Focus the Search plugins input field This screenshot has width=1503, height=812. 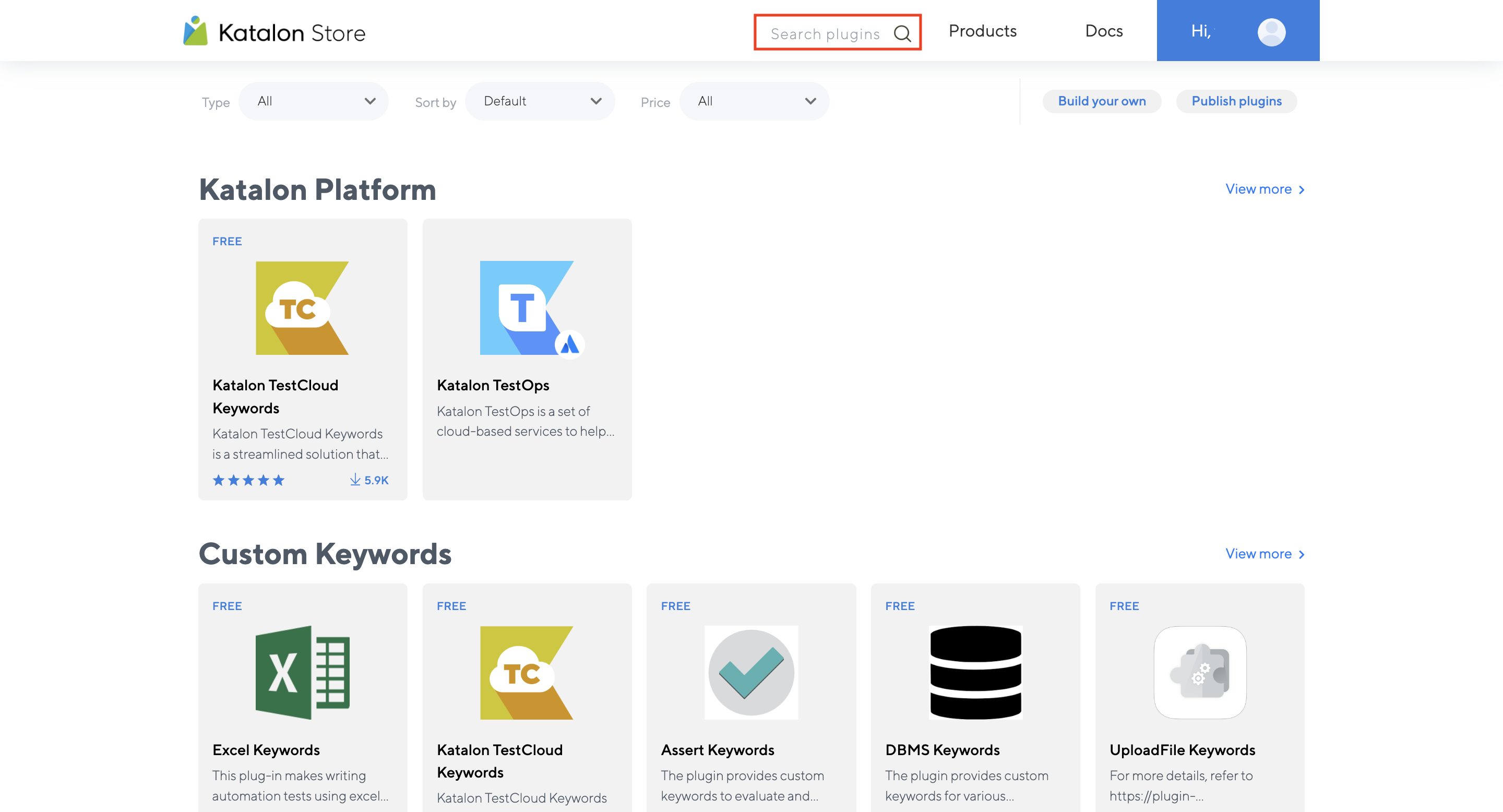825,34
